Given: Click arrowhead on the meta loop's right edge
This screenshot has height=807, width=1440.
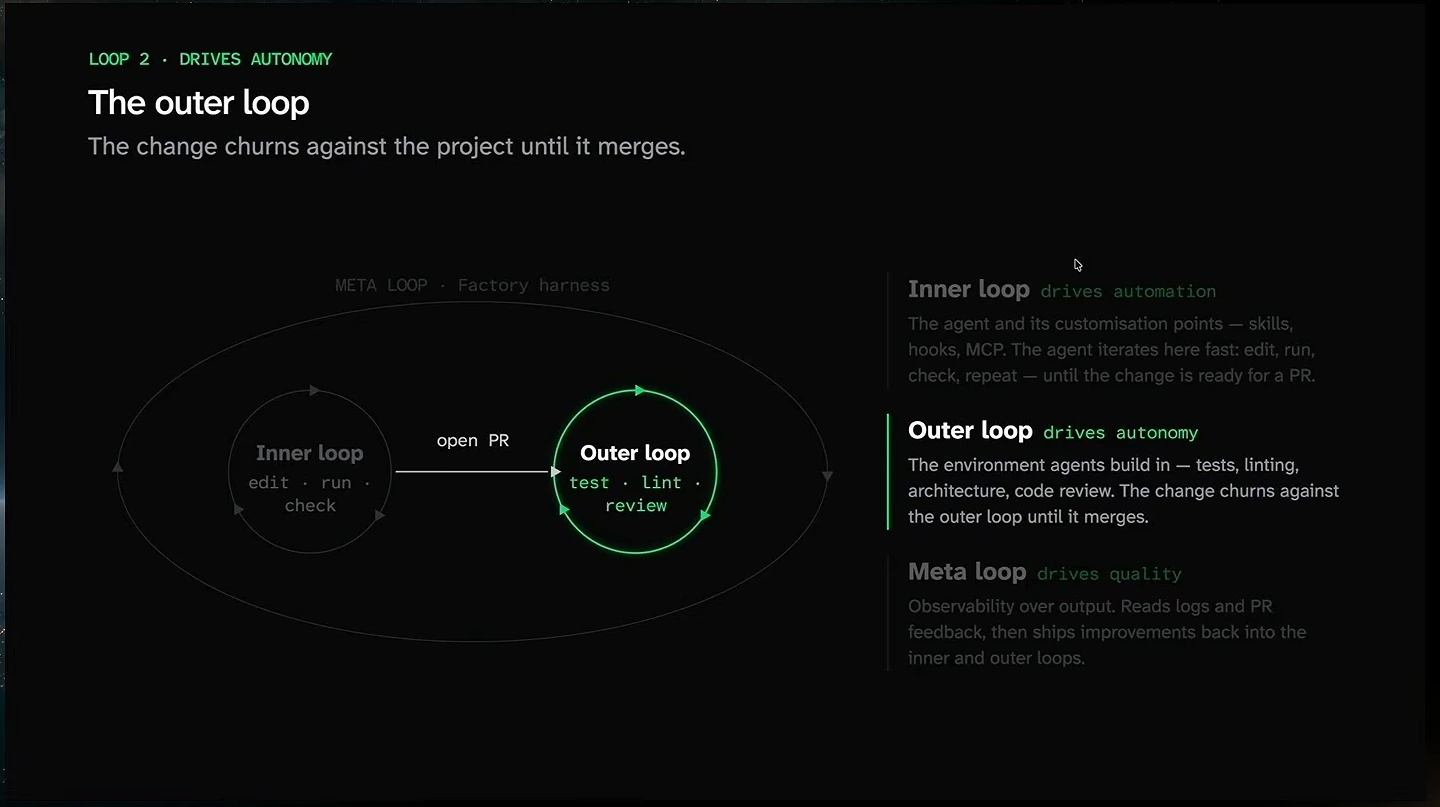Looking at the screenshot, I should point(827,477).
